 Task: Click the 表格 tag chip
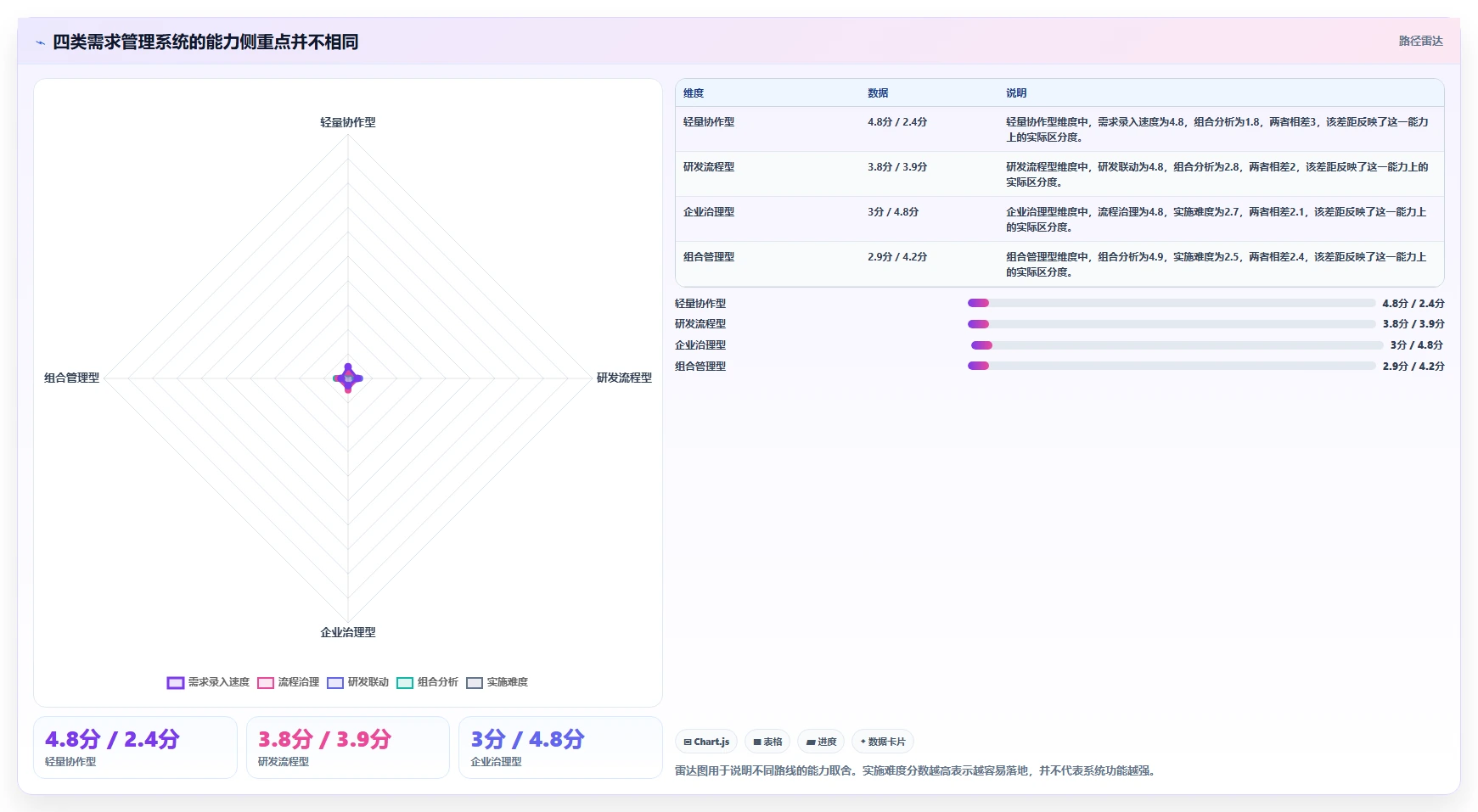click(767, 742)
